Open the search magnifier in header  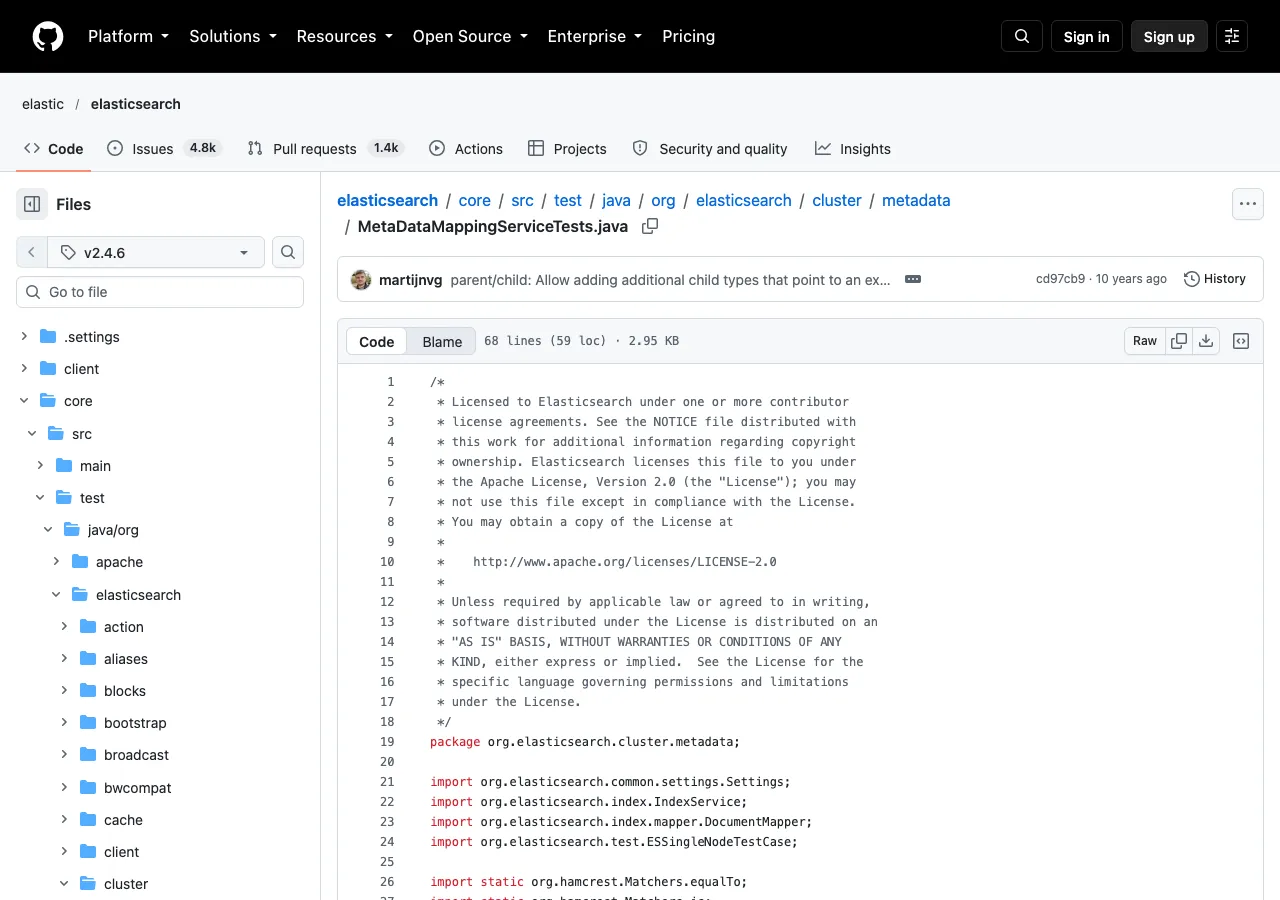(1022, 36)
